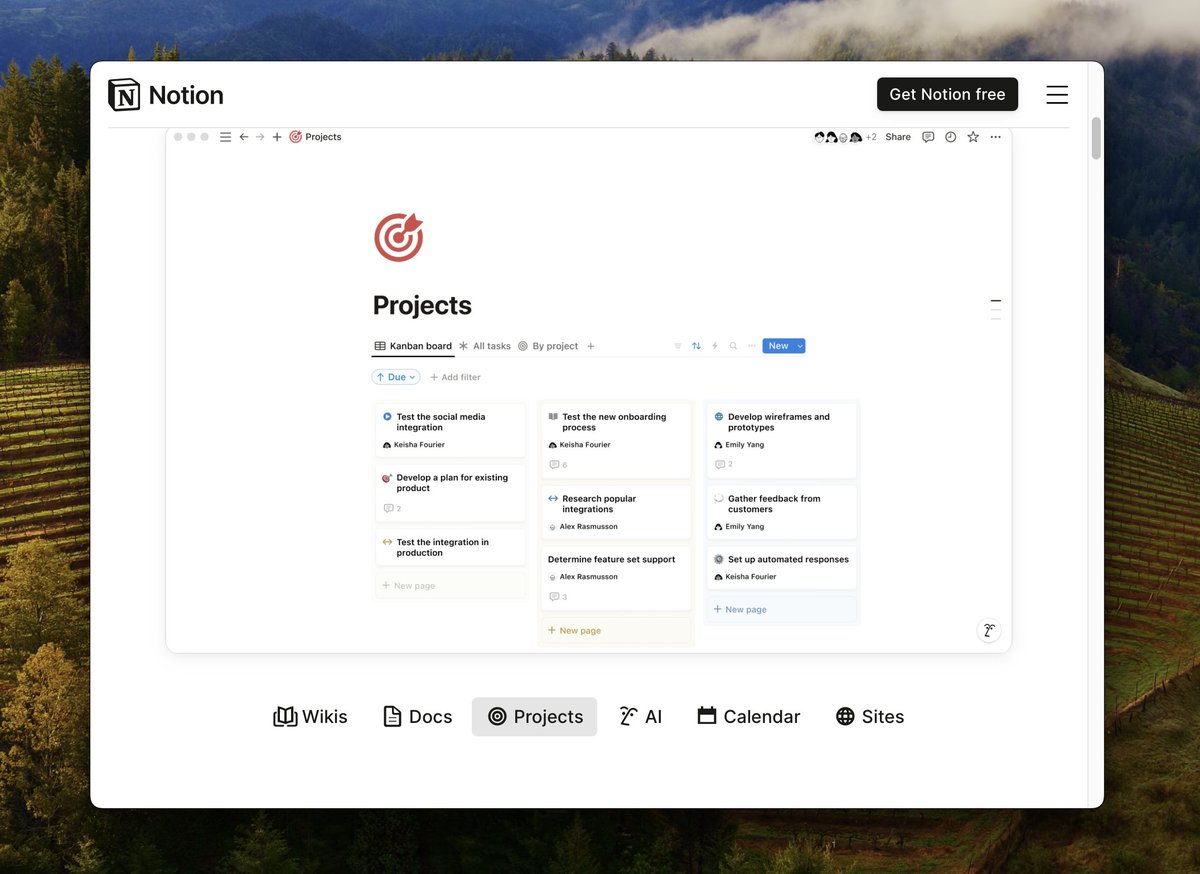Select the AI tab
Screen dimensions: 1200x874
pos(640,716)
